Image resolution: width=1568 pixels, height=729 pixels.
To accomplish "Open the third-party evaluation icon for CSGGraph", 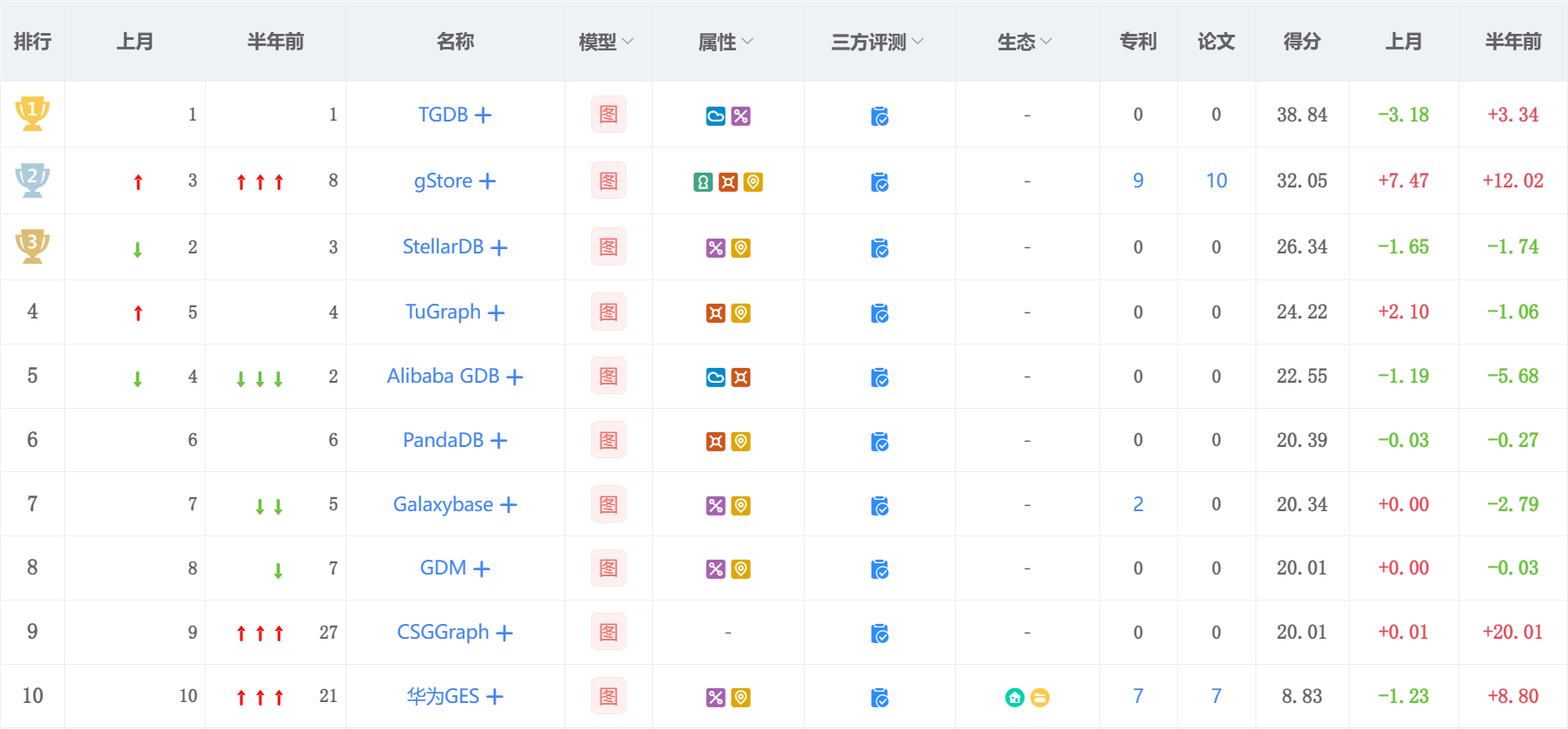I will pos(880,634).
